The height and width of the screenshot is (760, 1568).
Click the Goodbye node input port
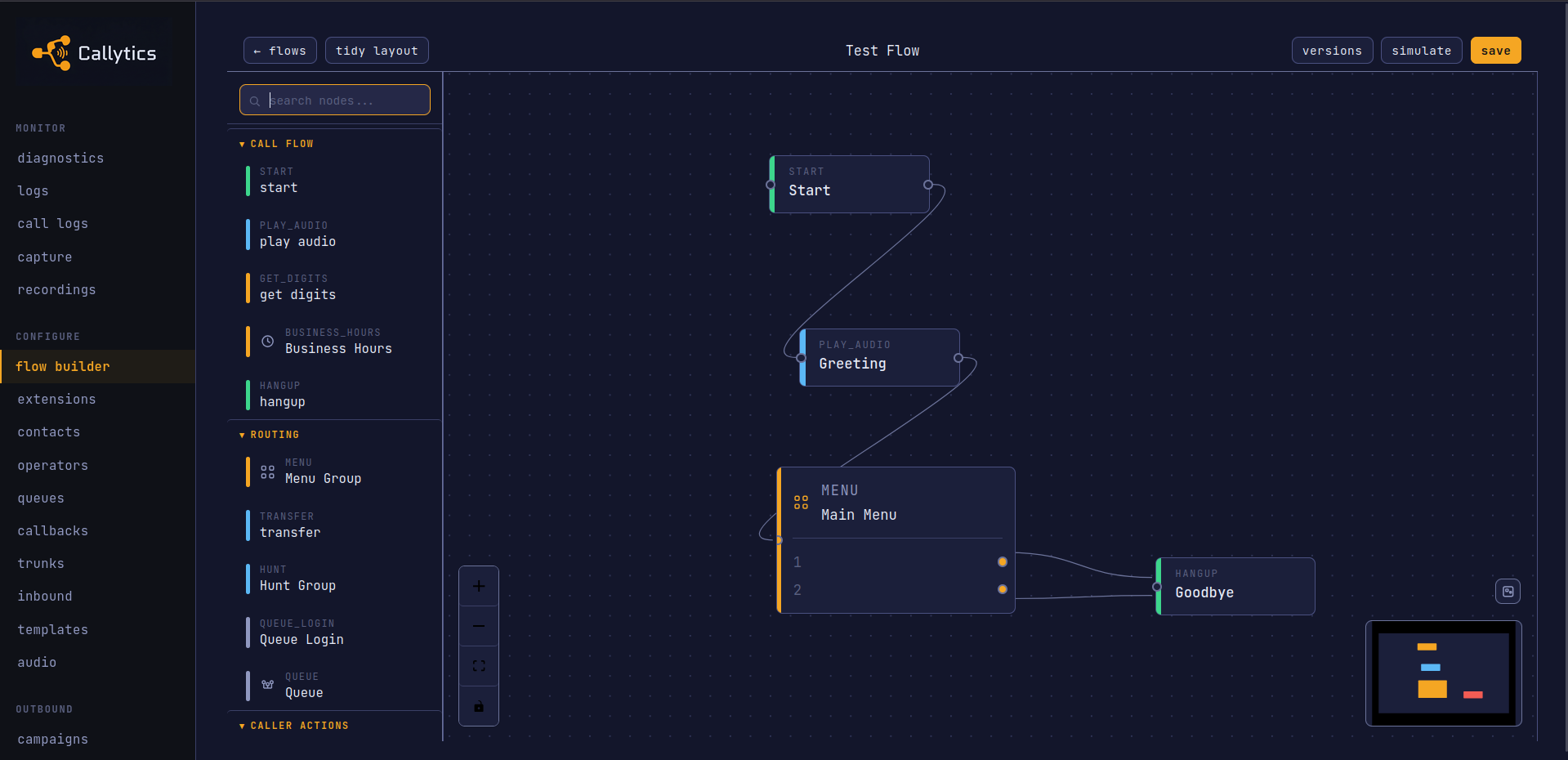(x=1157, y=587)
